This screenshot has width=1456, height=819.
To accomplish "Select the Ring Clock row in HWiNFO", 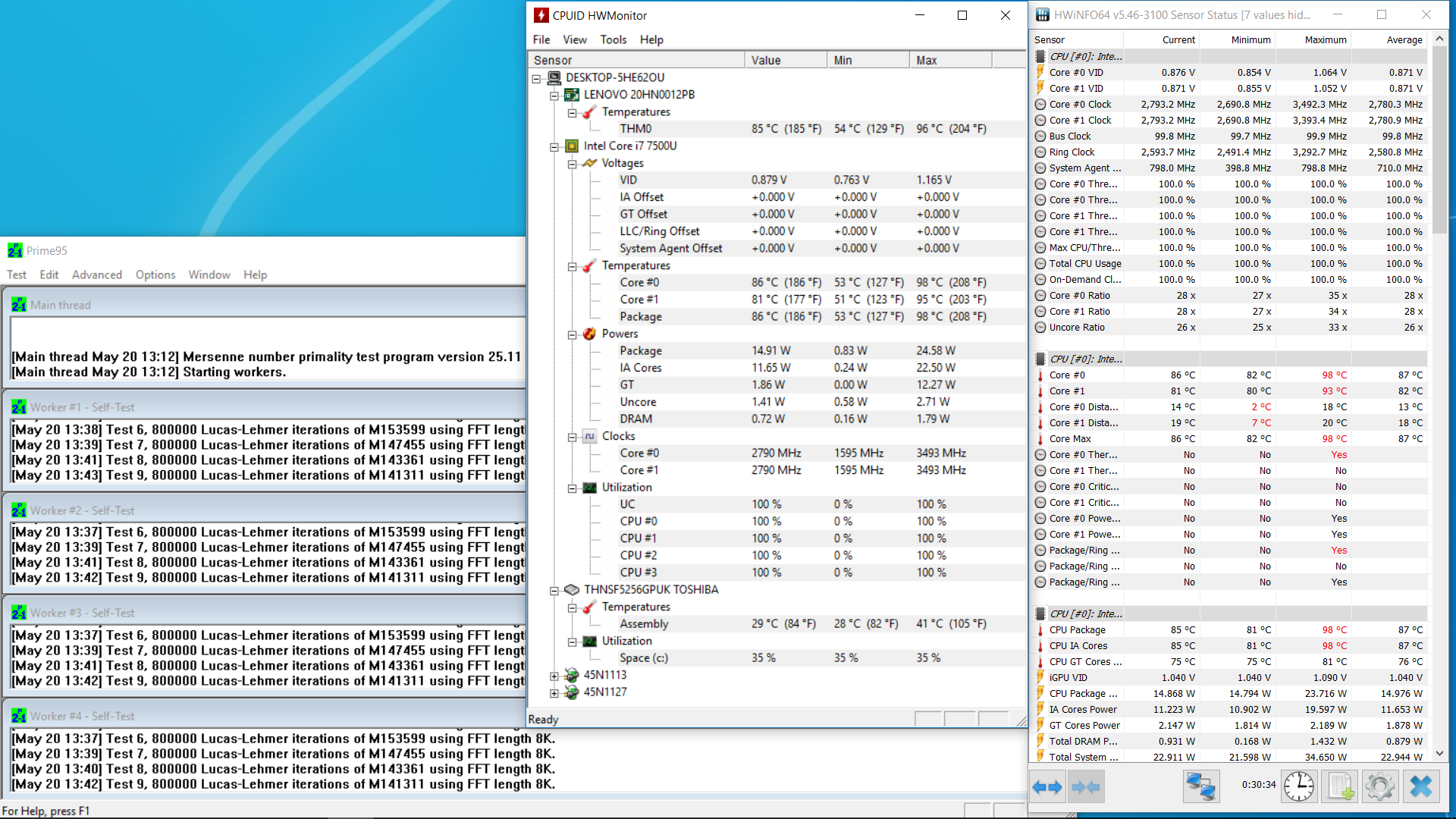I will 1230,152.
